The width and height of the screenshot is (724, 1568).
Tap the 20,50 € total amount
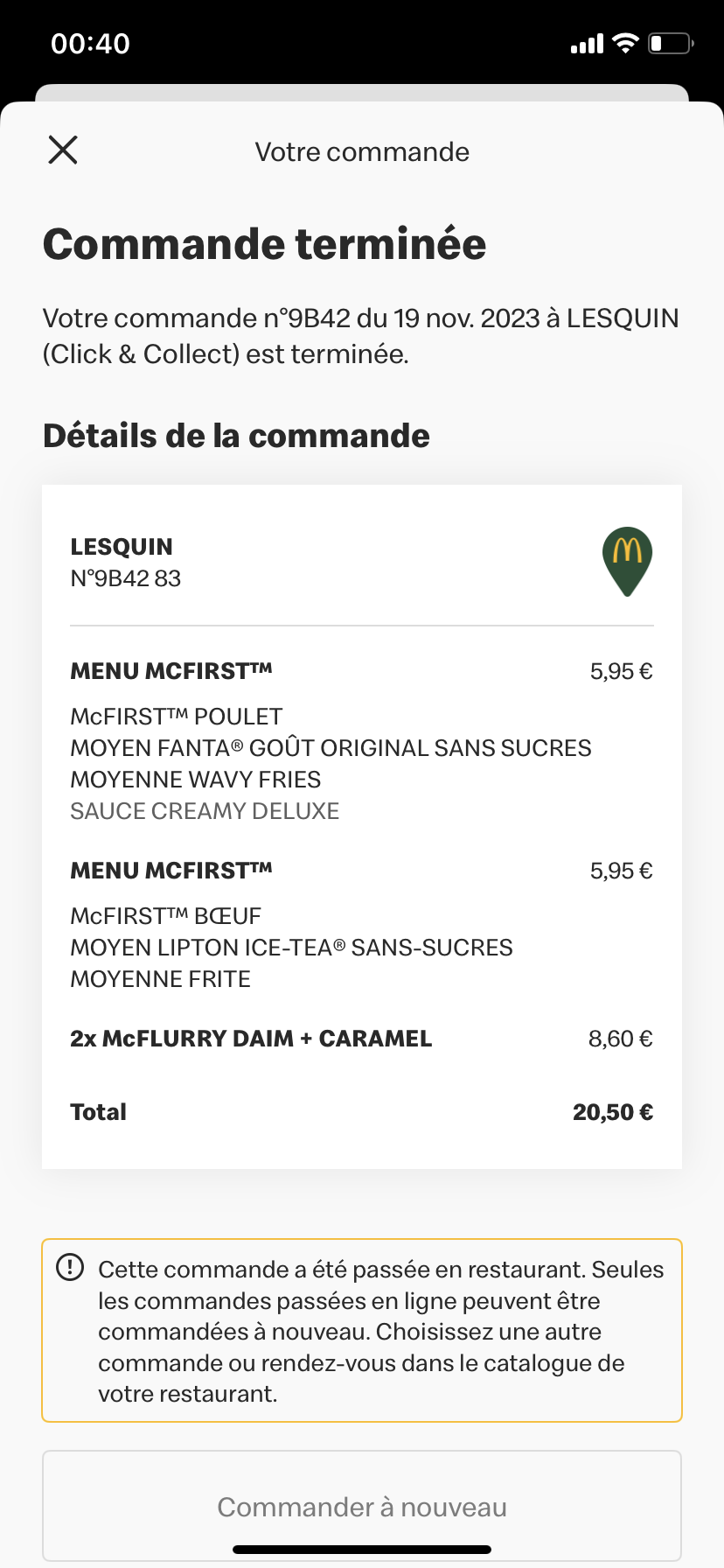tap(612, 1112)
